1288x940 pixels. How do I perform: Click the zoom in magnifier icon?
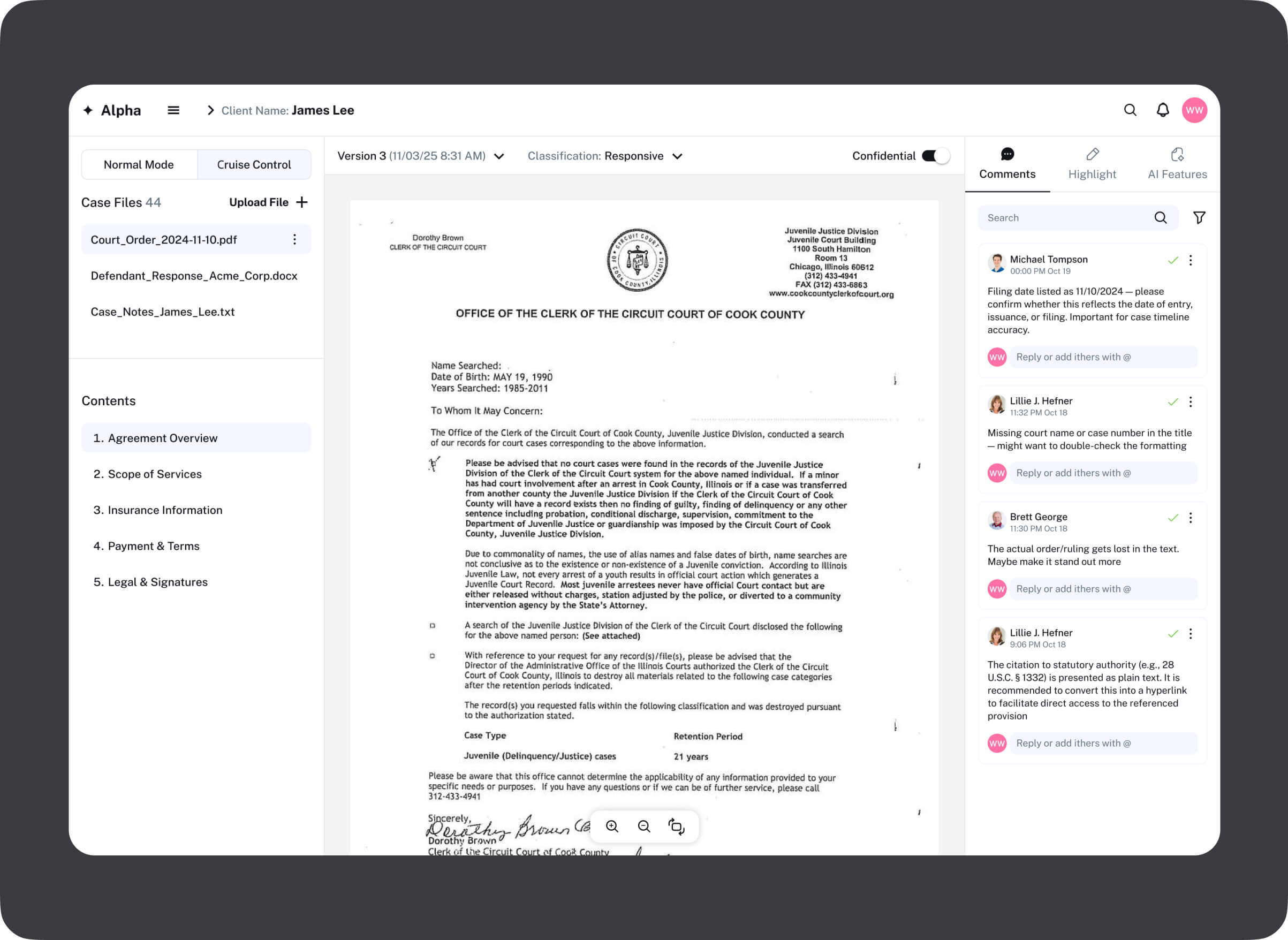coord(612,826)
